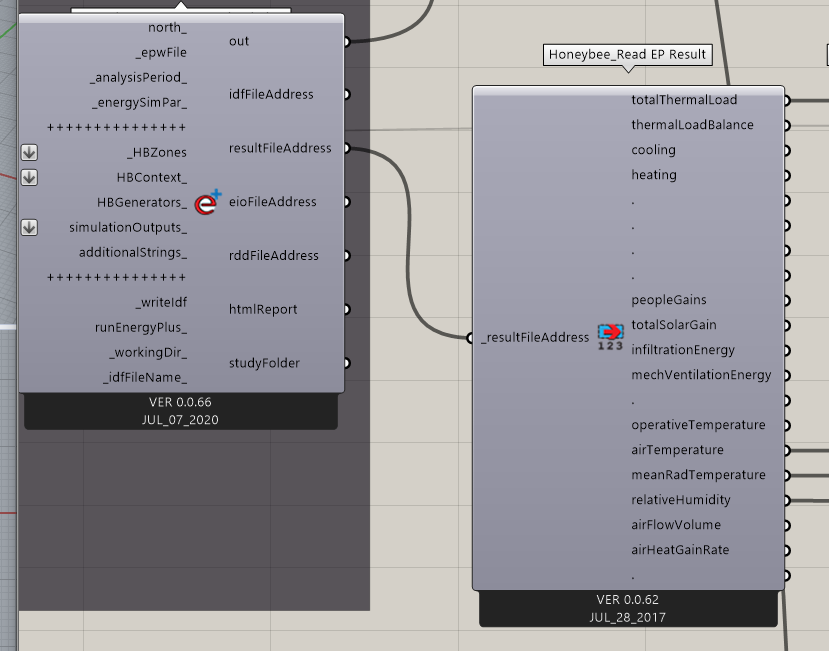Select the HBContext_ input label

pos(152,177)
